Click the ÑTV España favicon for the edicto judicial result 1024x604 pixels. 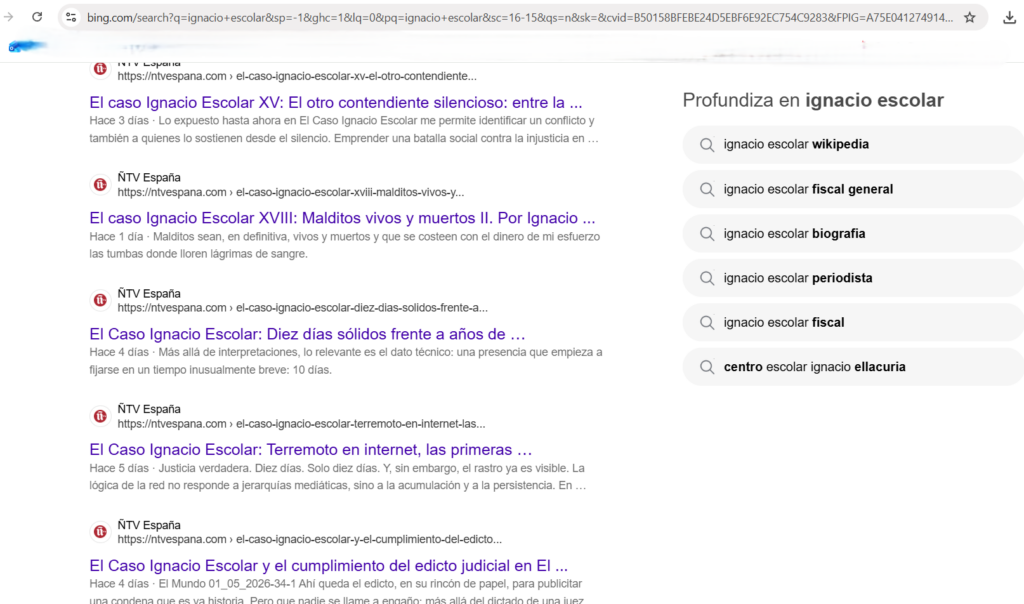tap(100, 532)
